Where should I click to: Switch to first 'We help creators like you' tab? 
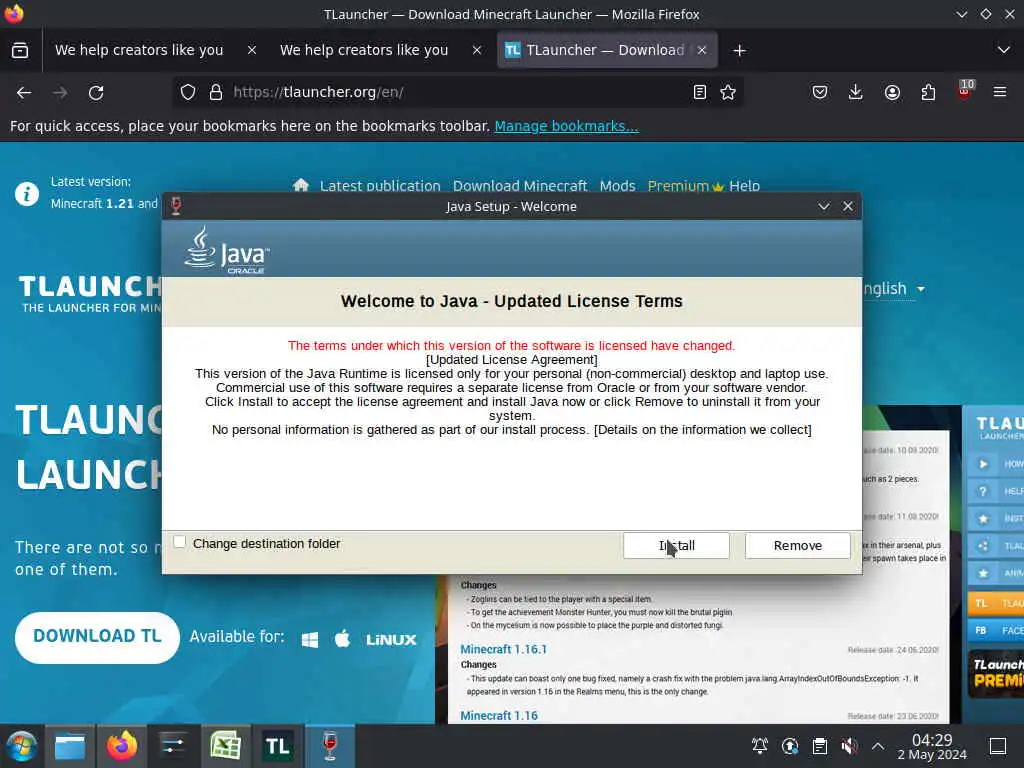point(139,50)
